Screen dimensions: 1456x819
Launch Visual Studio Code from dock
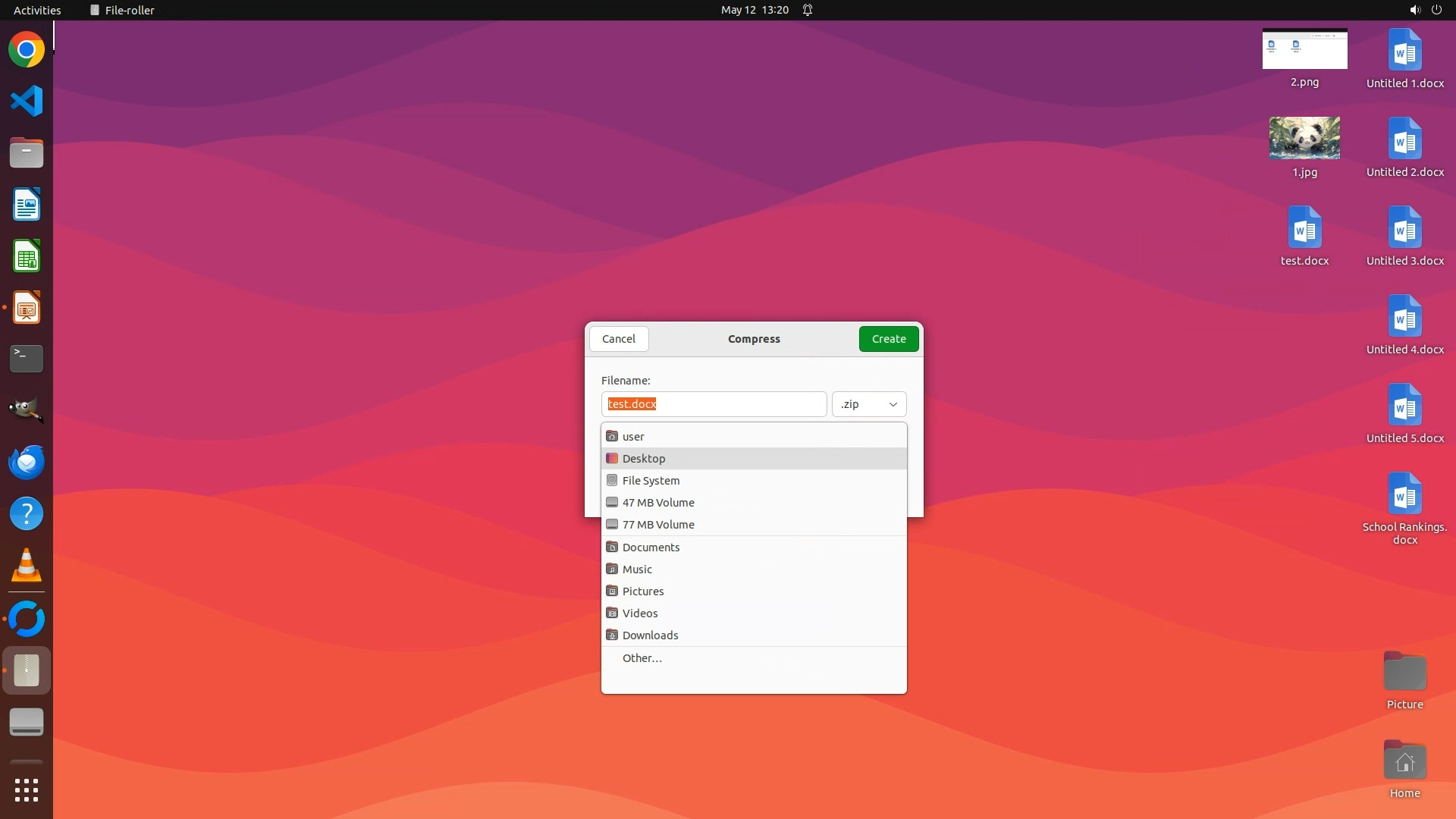[x=27, y=102]
